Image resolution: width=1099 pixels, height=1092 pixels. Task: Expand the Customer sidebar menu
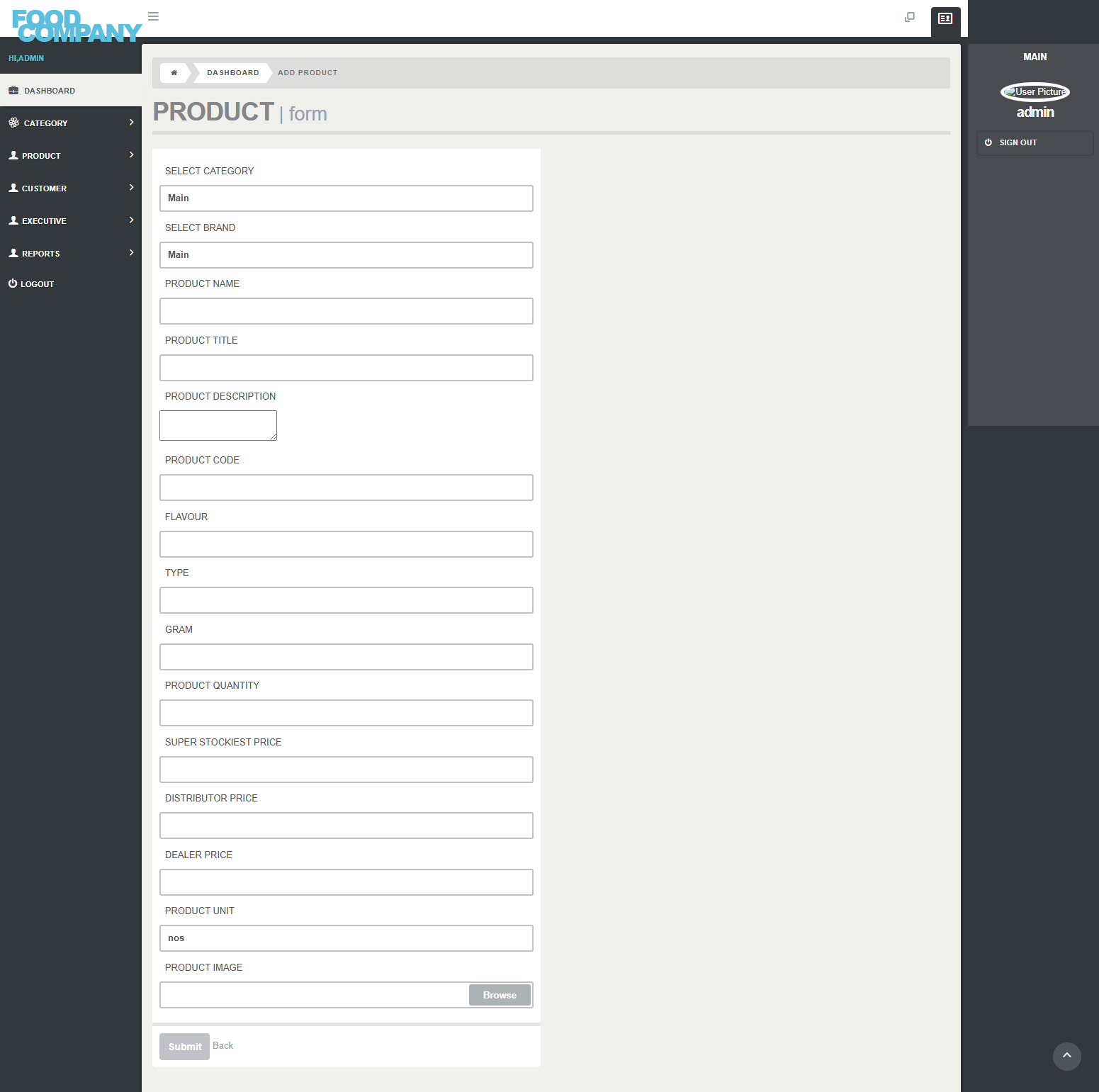point(71,188)
